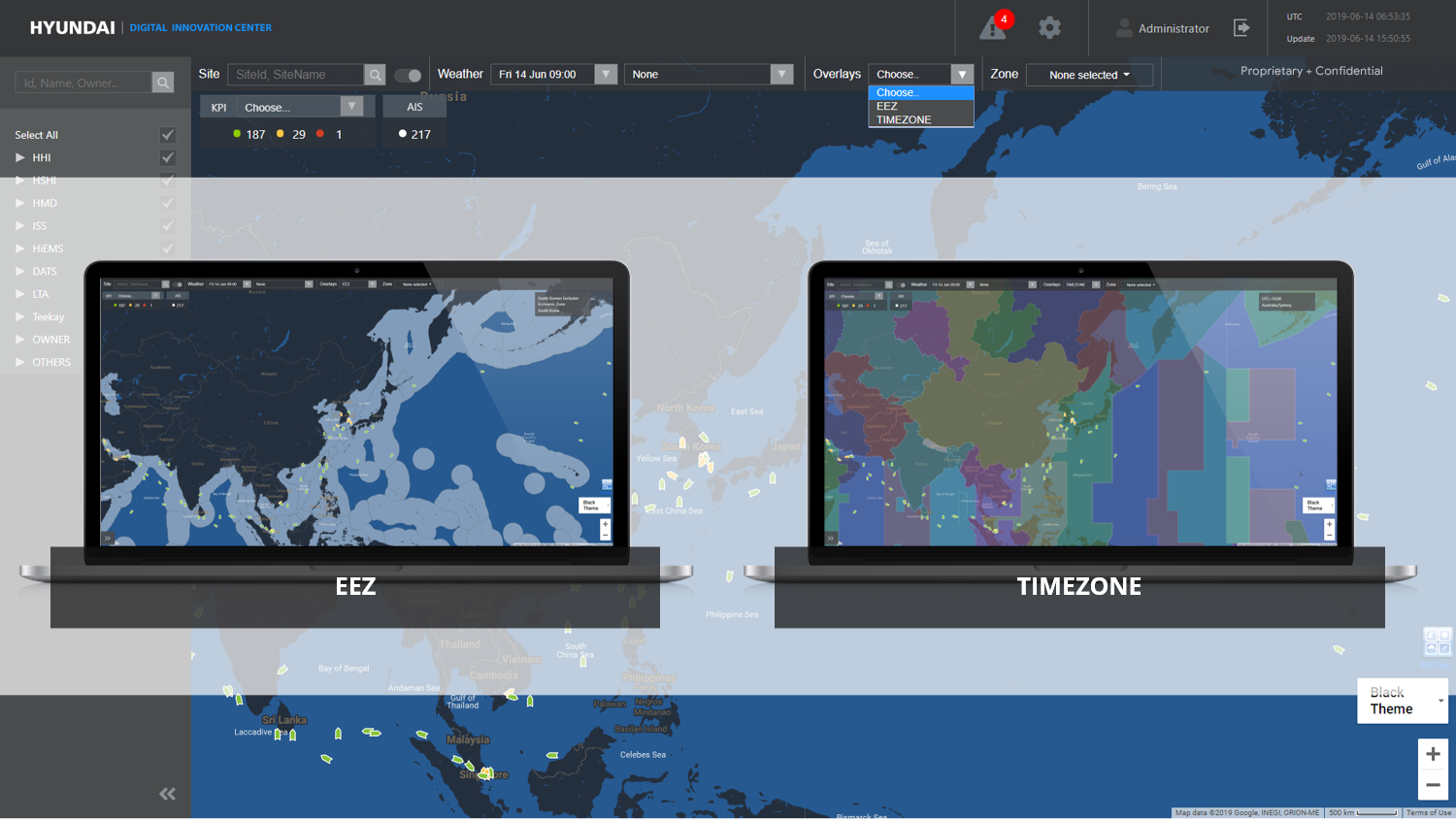Expand the HHI tree node
Image resolution: width=1456 pixels, height=819 pixels.
click(20, 157)
